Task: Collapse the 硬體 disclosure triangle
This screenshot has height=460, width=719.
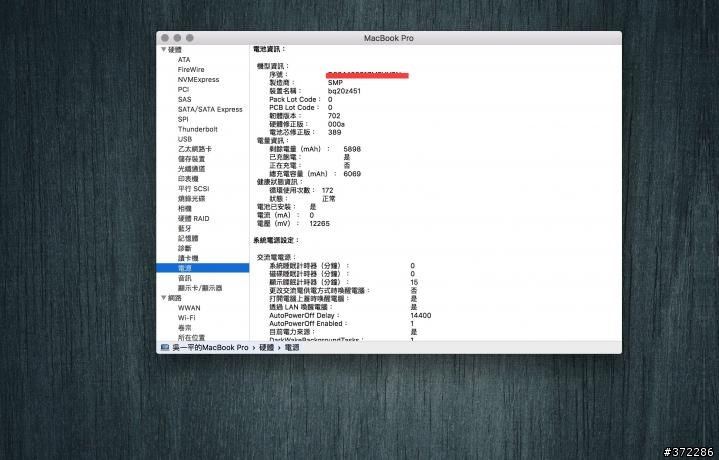Action: coord(164,50)
